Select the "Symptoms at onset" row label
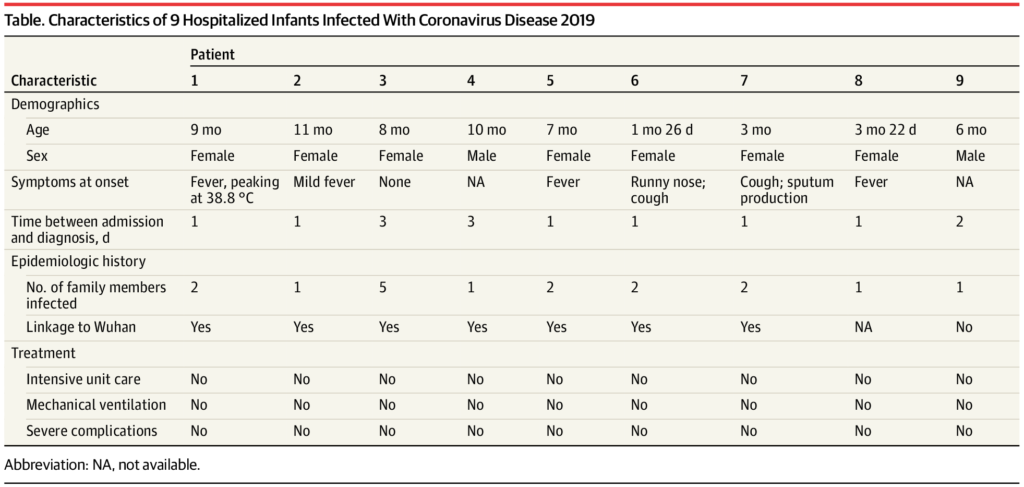Viewport: 1024px width, 487px height. 70,182
